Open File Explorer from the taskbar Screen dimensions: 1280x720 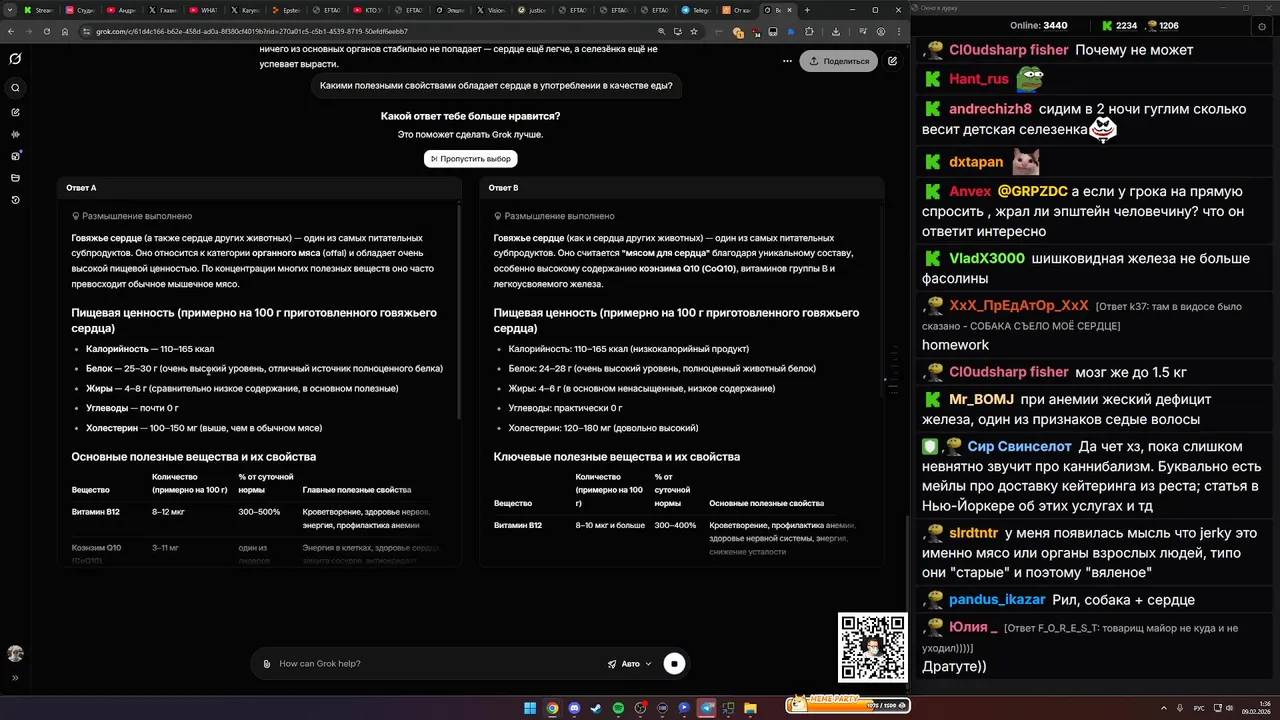(751, 708)
